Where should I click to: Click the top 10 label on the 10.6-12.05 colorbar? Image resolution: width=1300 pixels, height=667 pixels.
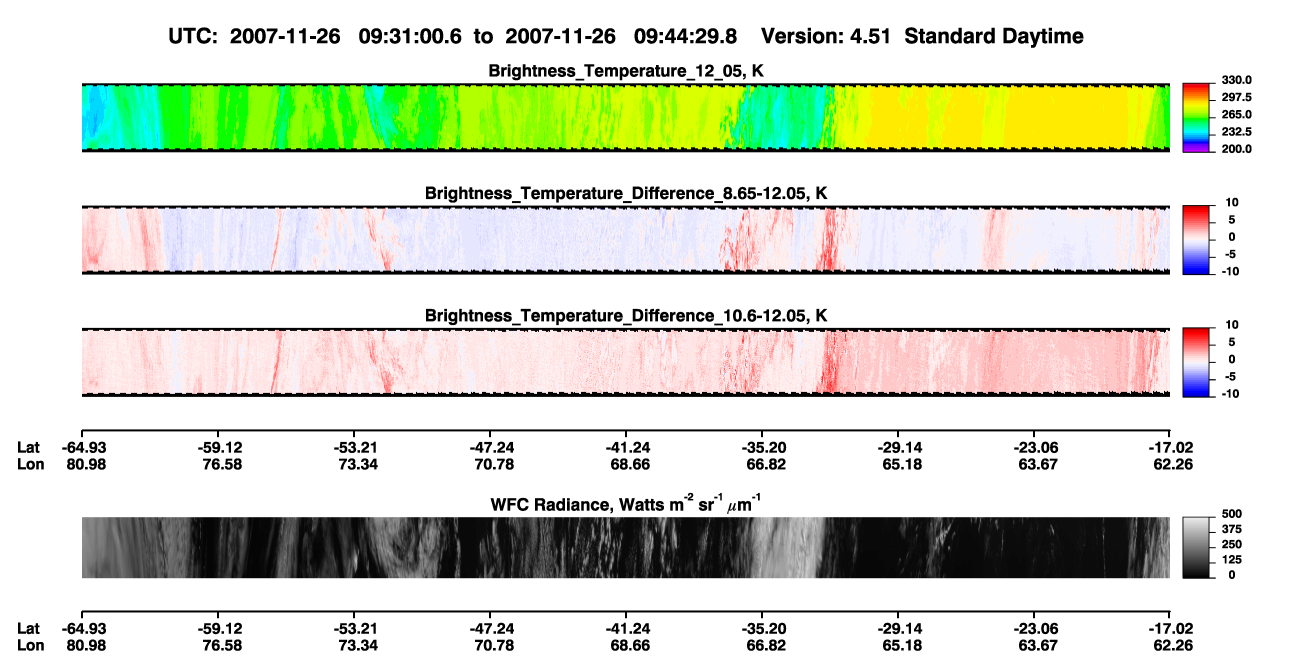point(1233,324)
